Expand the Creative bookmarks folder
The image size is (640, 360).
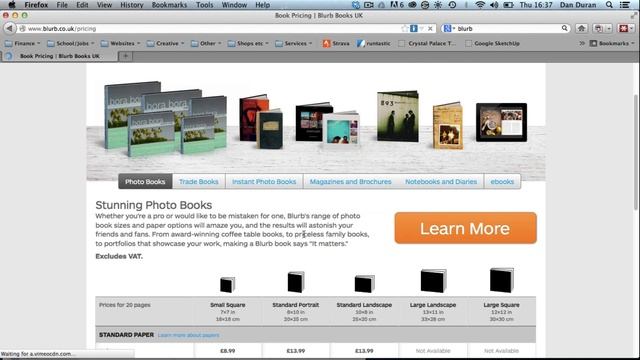[165, 43]
